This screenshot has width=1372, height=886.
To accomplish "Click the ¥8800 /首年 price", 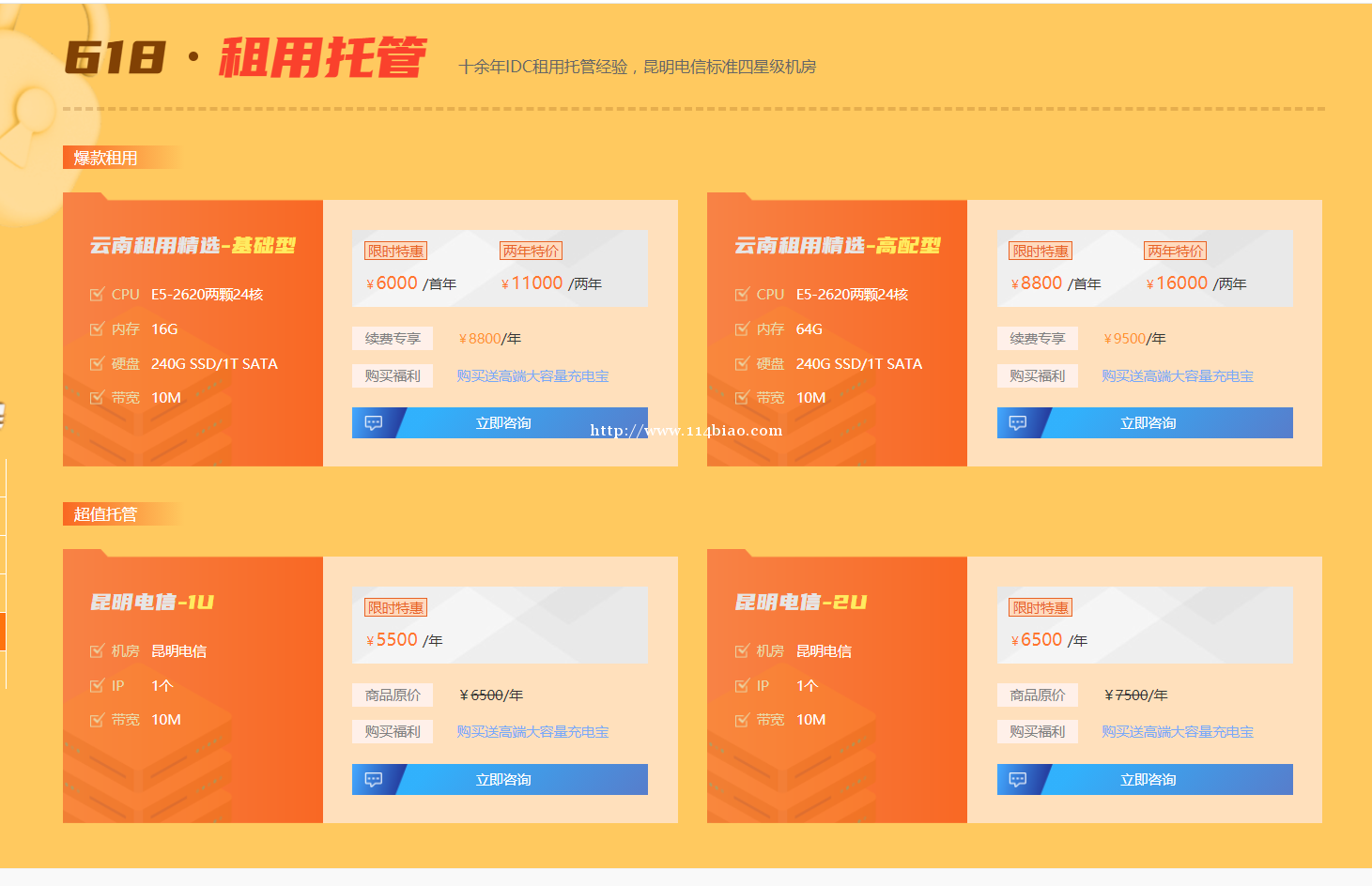I will [1056, 283].
